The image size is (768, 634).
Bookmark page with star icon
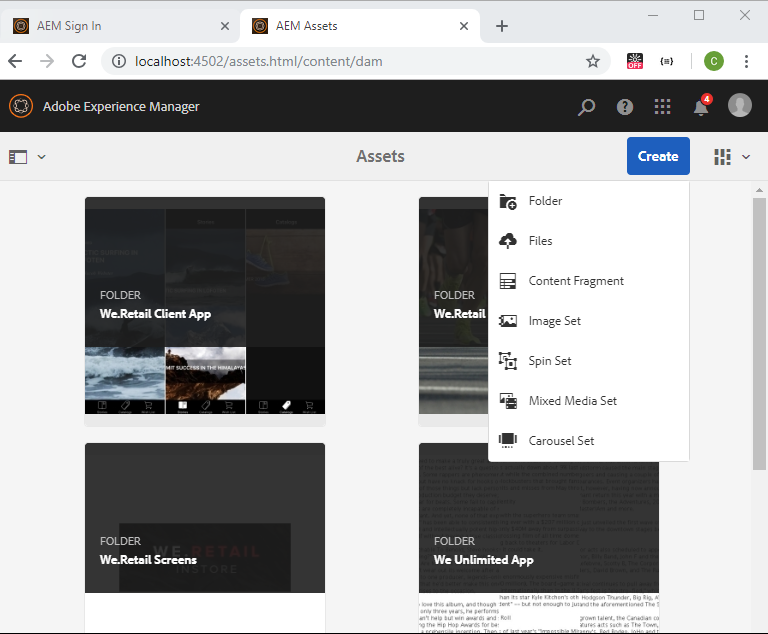point(593,61)
